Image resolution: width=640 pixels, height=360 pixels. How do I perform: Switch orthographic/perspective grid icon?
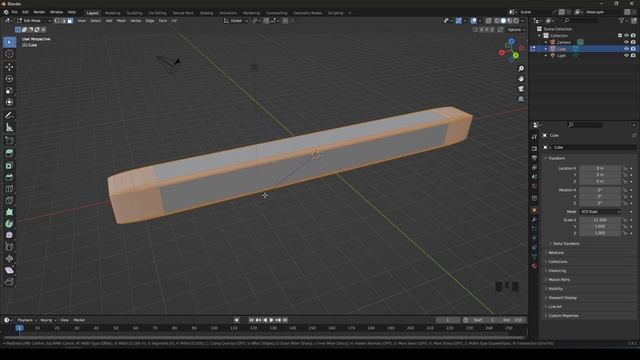(521, 99)
